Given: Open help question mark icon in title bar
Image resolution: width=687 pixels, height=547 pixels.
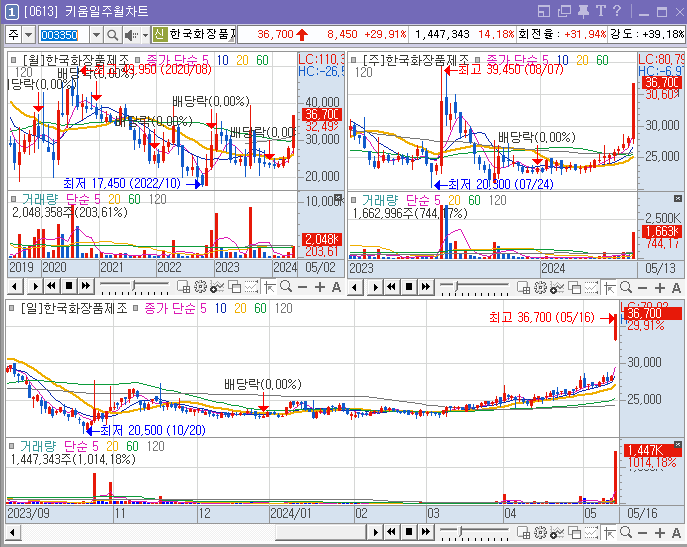Looking at the screenshot, I should coord(616,11).
